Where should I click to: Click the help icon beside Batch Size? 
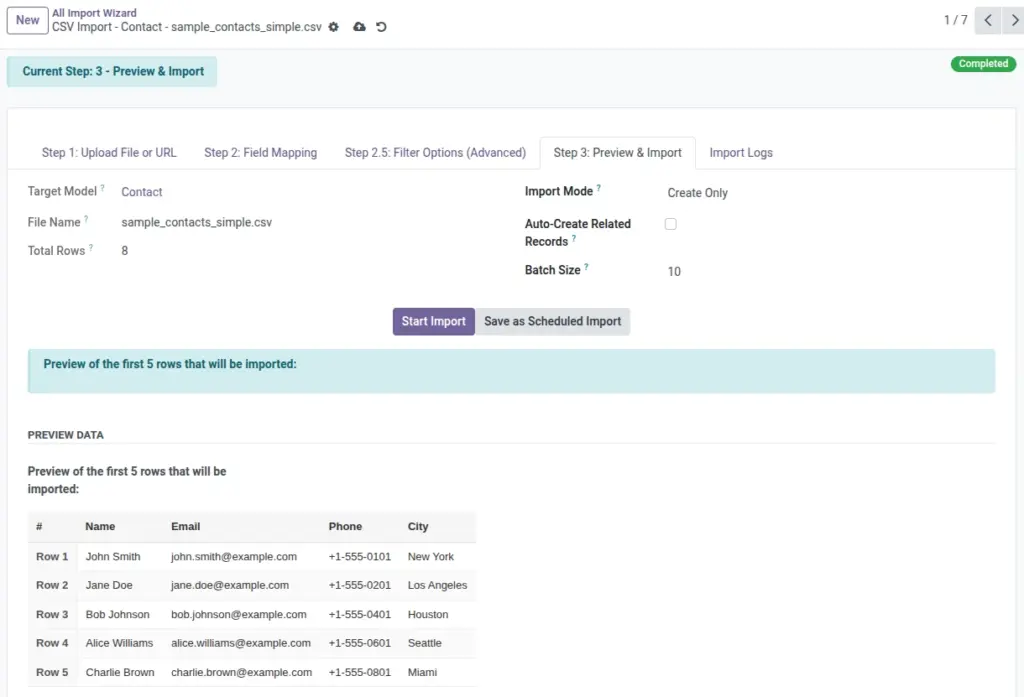coord(586,267)
